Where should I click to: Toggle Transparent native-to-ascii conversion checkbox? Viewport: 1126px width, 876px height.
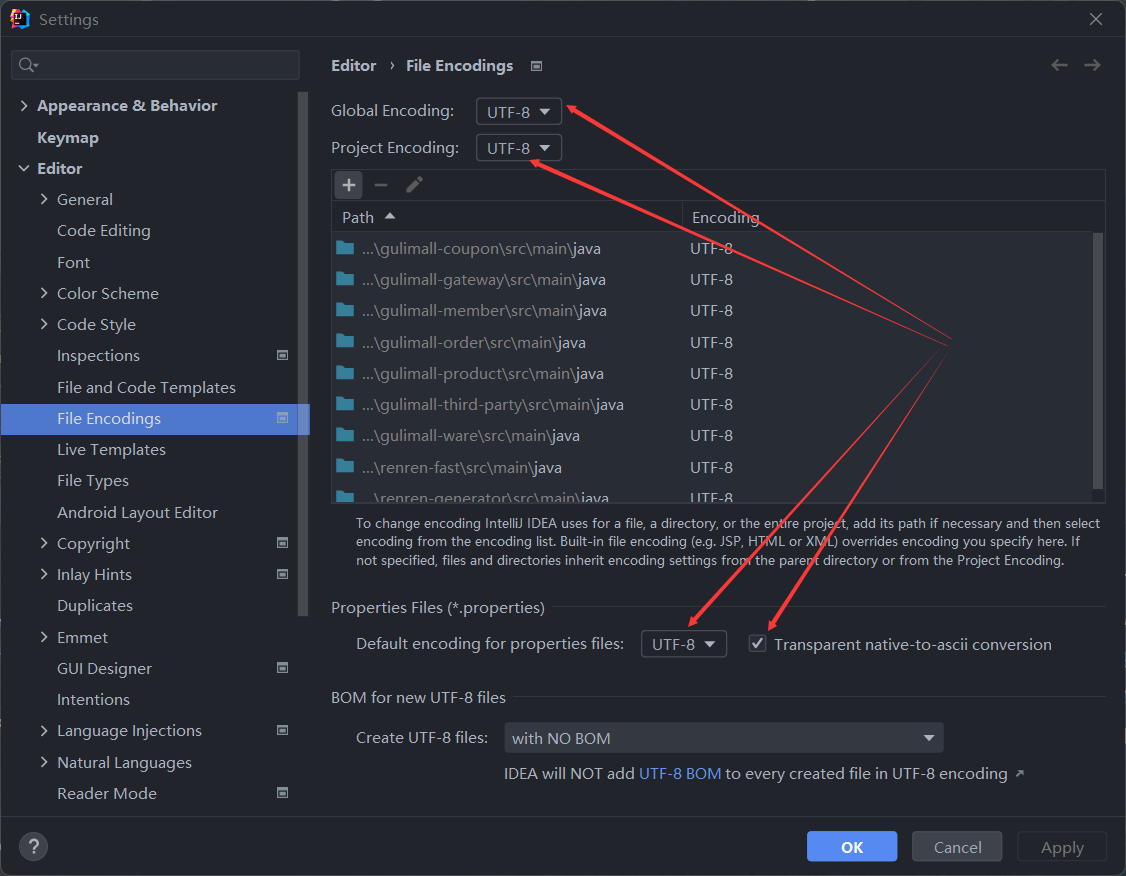point(757,643)
